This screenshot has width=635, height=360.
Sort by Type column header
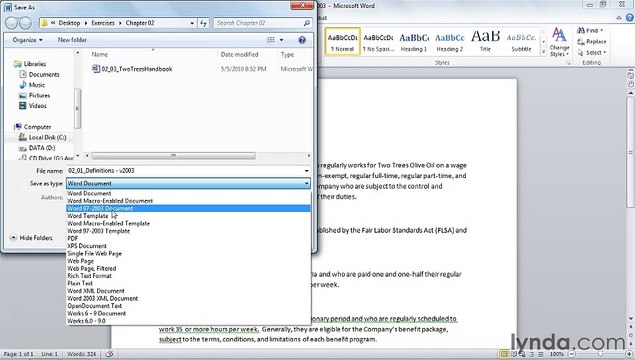(x=287, y=54)
